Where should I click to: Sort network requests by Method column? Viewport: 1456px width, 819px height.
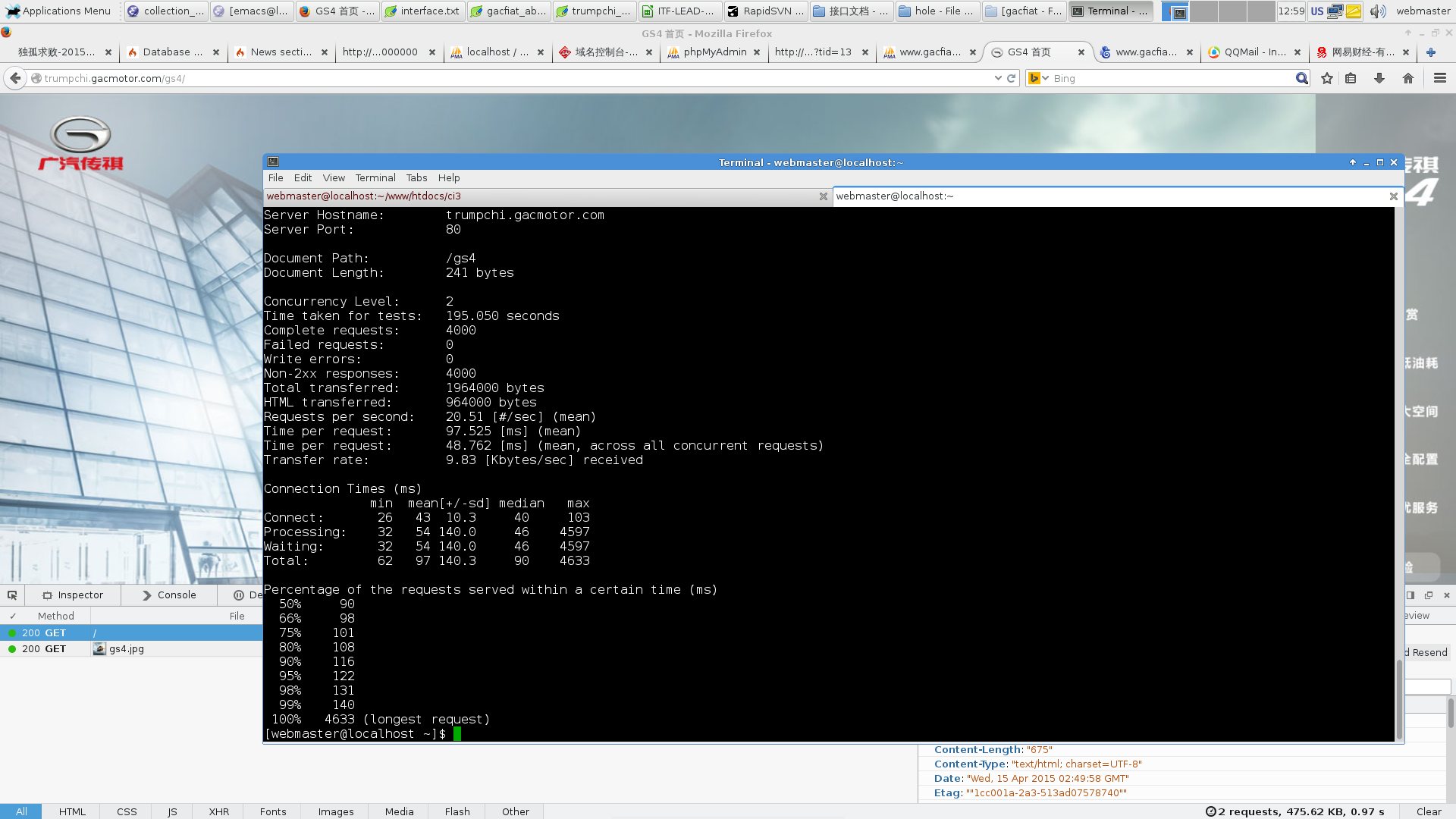pos(56,616)
